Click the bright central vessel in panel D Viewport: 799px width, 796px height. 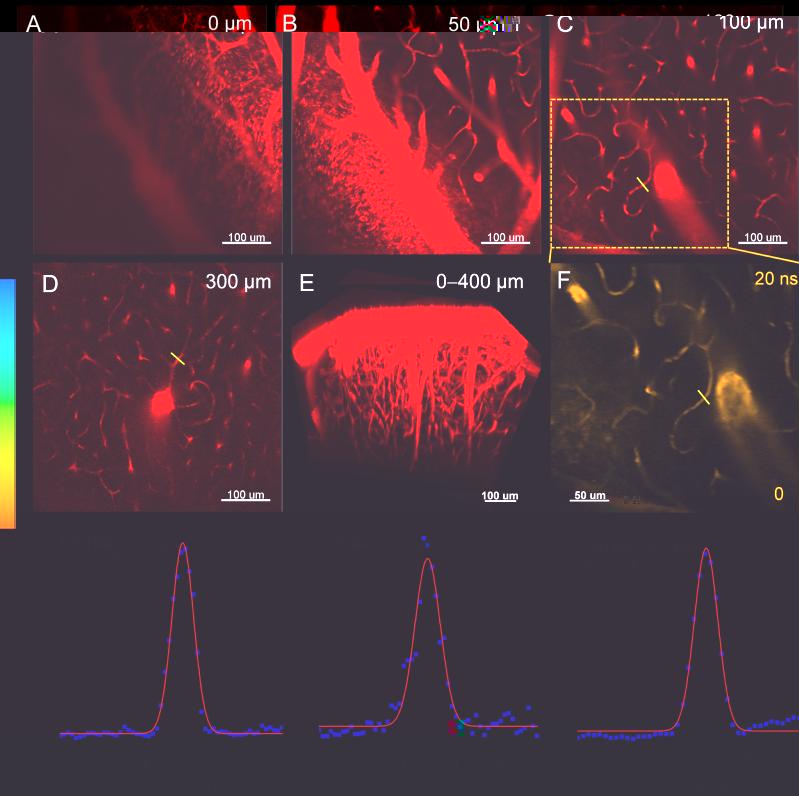tap(160, 402)
